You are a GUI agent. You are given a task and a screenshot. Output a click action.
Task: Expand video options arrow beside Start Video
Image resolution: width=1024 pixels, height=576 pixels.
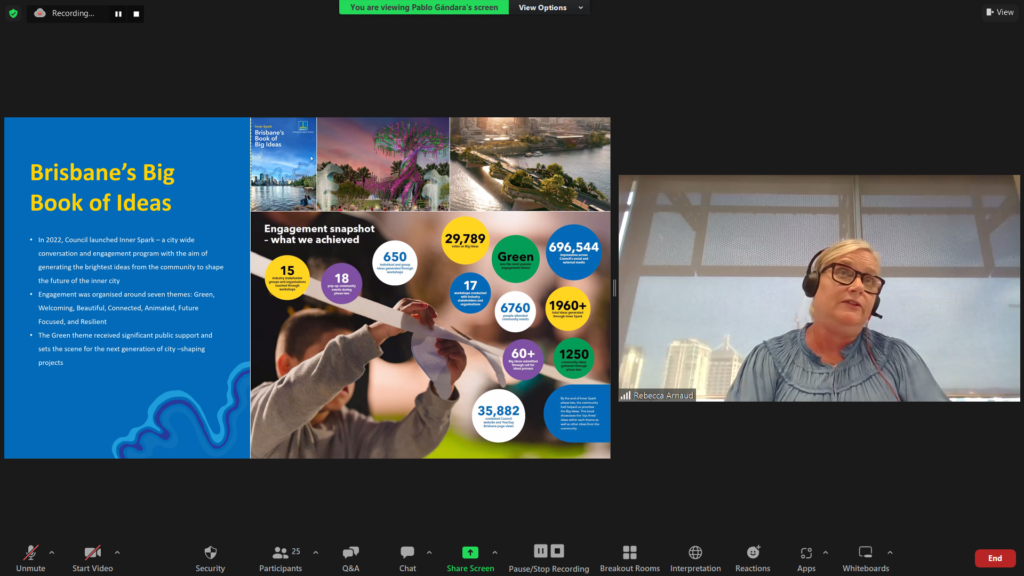(x=117, y=552)
